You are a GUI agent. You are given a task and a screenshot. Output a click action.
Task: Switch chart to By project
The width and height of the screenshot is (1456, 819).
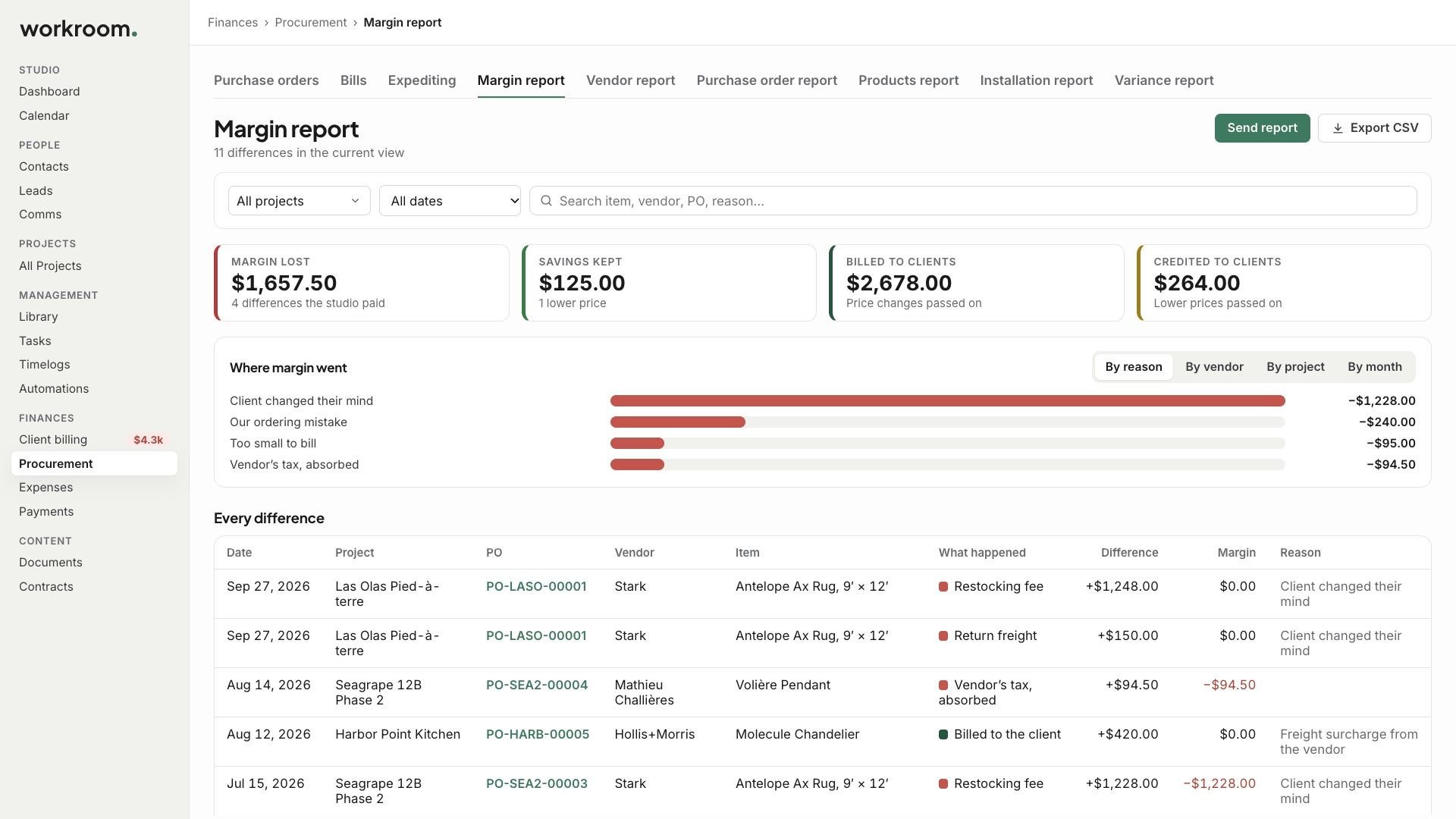(1295, 367)
